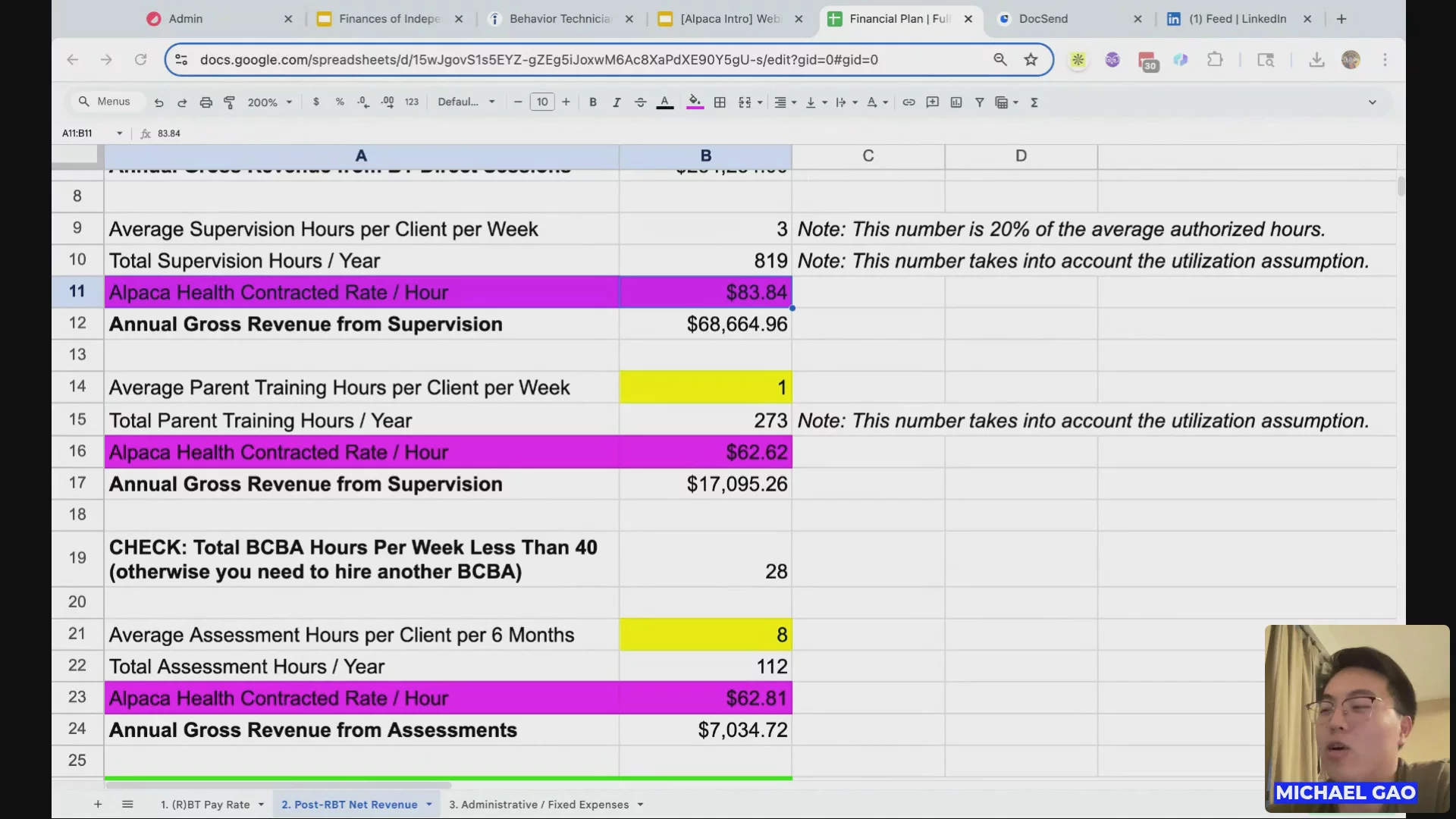Switch to the Finances of Indepe tab
1456x819 pixels.
point(389,19)
